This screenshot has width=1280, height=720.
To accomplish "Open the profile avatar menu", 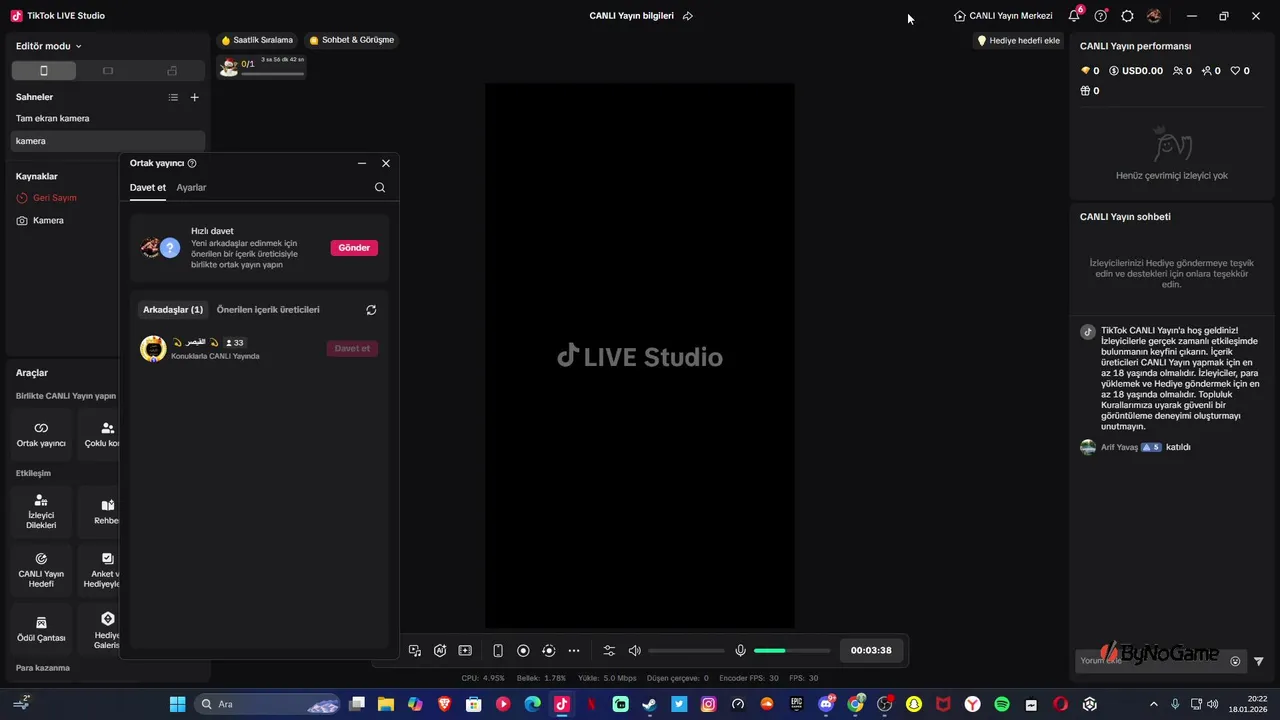I will tap(1154, 16).
